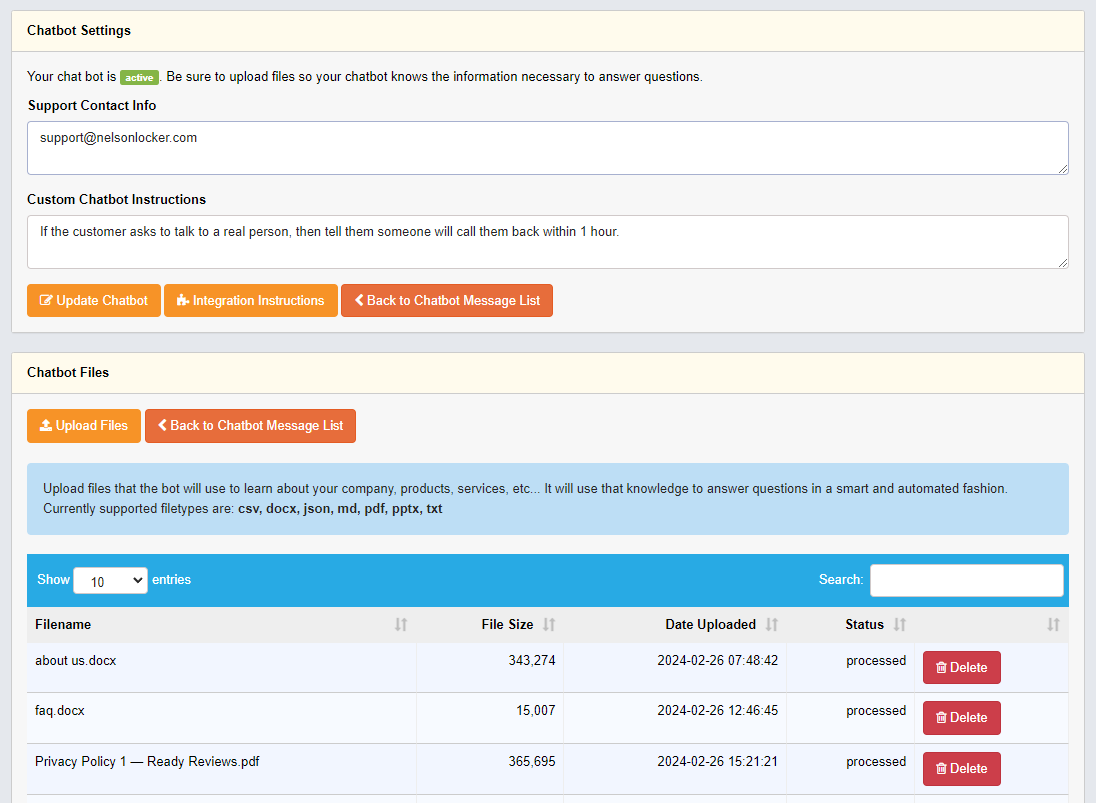The height and width of the screenshot is (803, 1096).
Task: Open the Show entries dropdown
Action: tap(110, 580)
